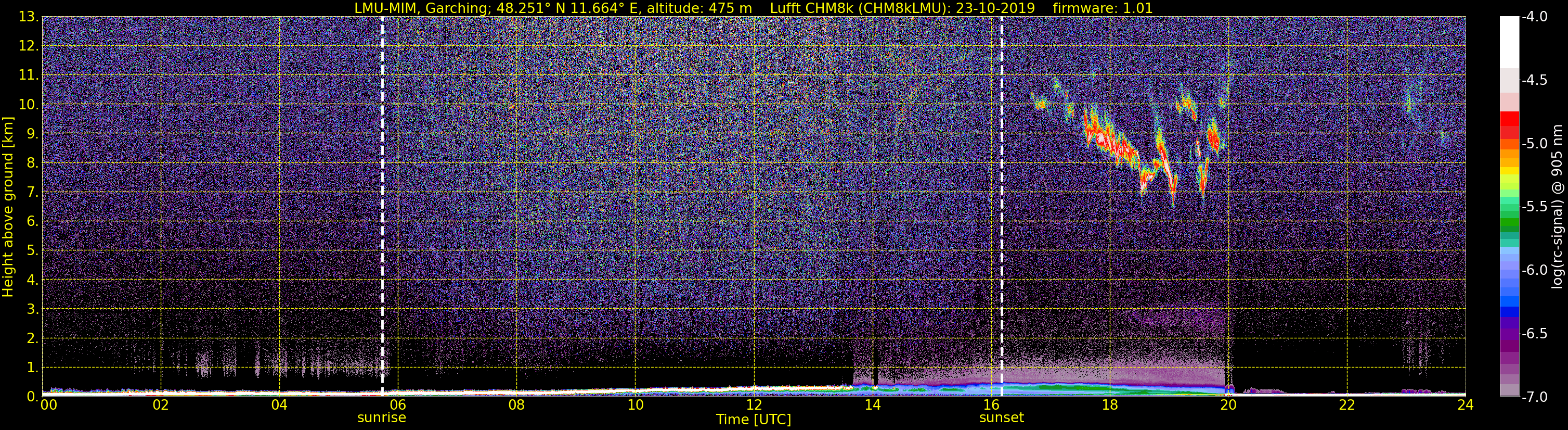
Task: Click the "8." height axis tick label
Action: (x=33, y=163)
